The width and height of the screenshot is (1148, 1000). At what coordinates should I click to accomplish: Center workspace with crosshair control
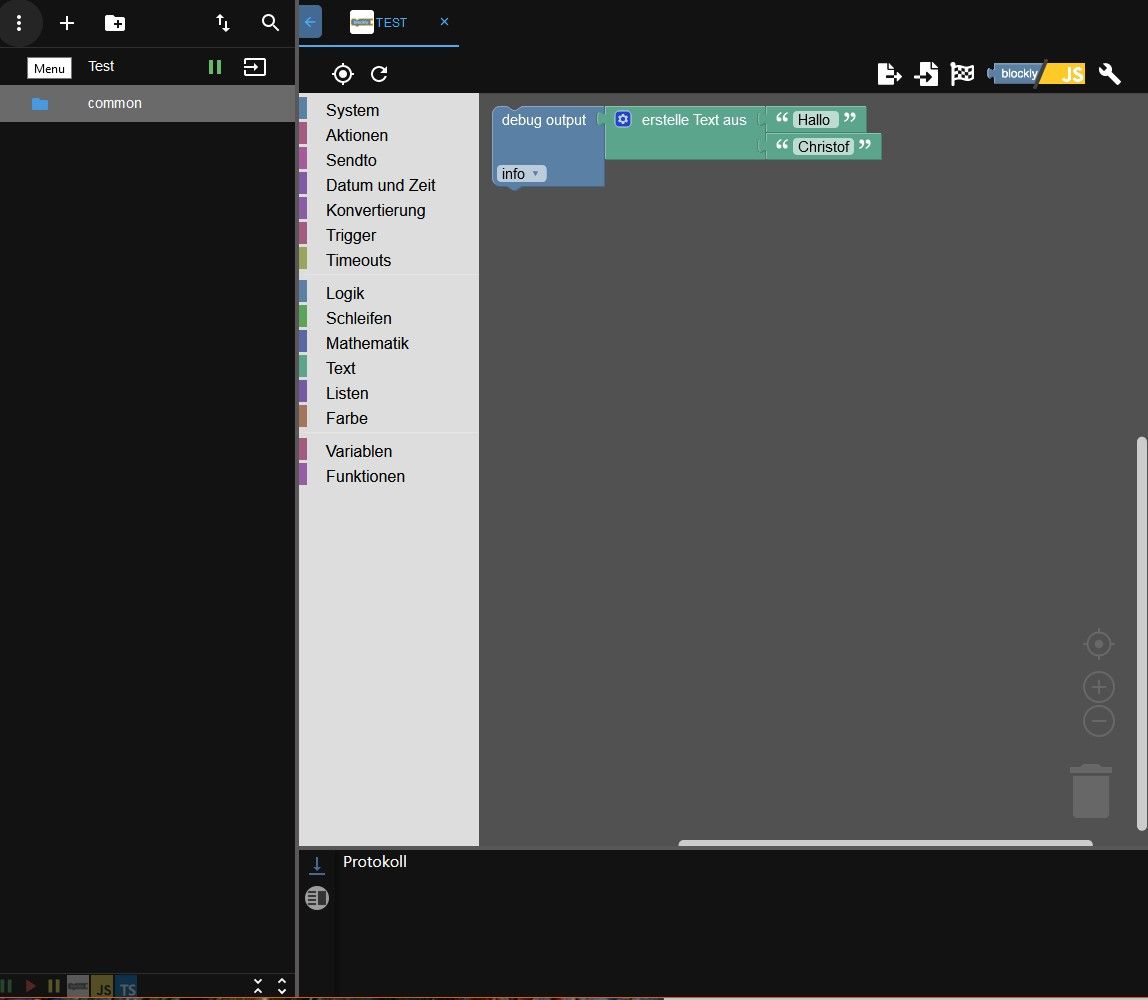(1098, 643)
